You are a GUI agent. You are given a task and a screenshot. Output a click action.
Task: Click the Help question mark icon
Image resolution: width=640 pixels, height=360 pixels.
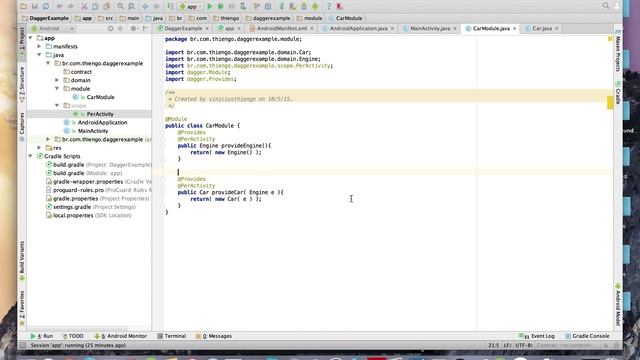329,6
